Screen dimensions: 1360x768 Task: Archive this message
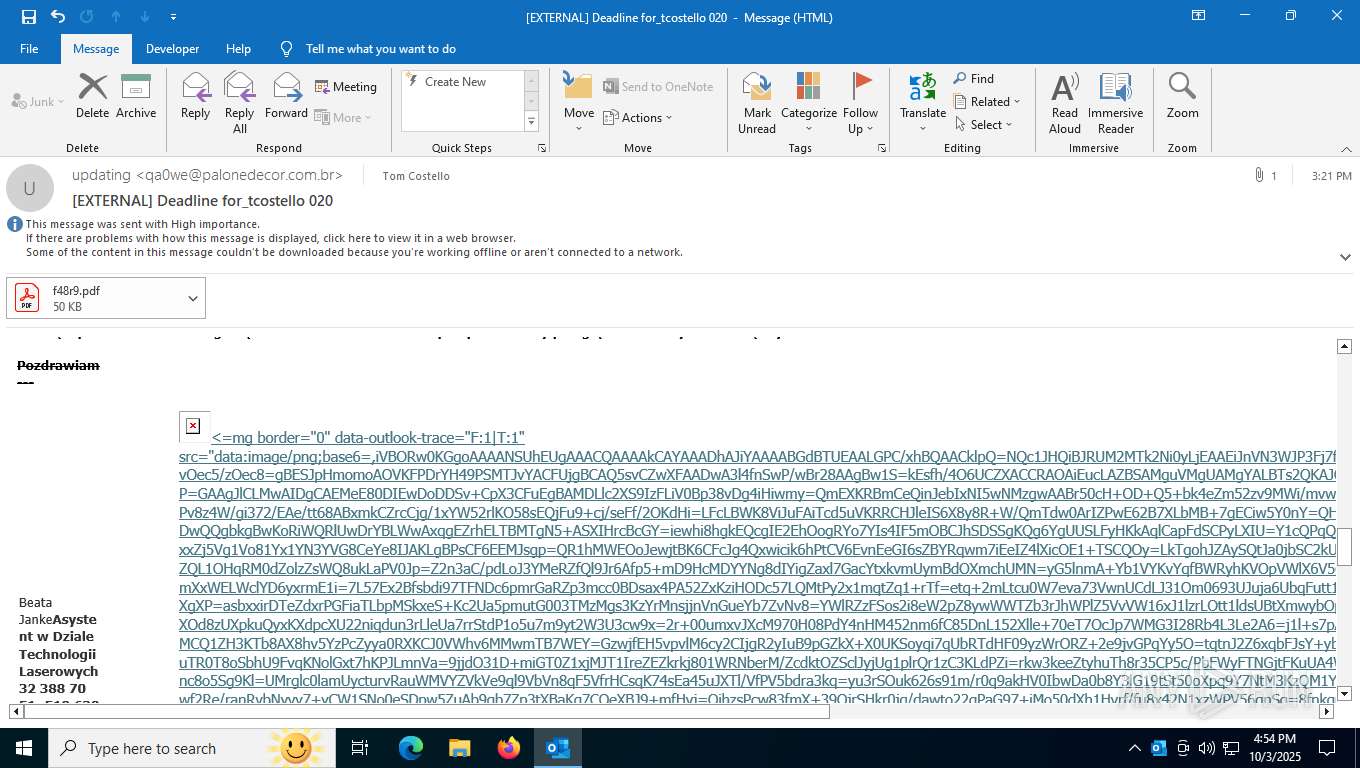coord(136,96)
